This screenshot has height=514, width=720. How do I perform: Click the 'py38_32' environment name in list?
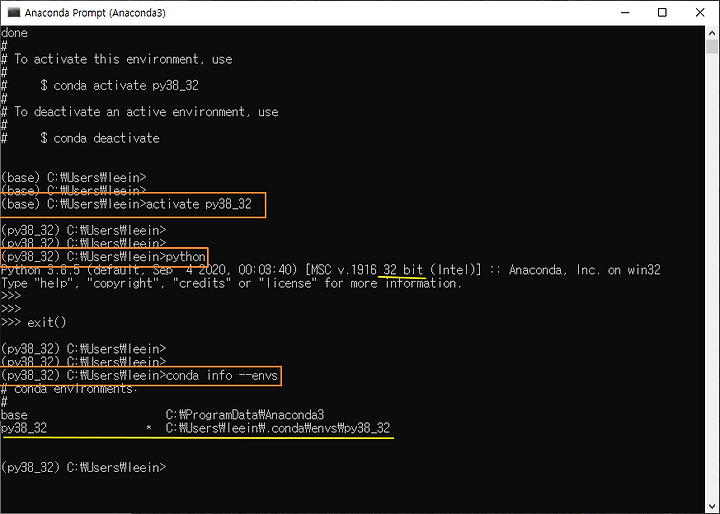(x=24, y=429)
